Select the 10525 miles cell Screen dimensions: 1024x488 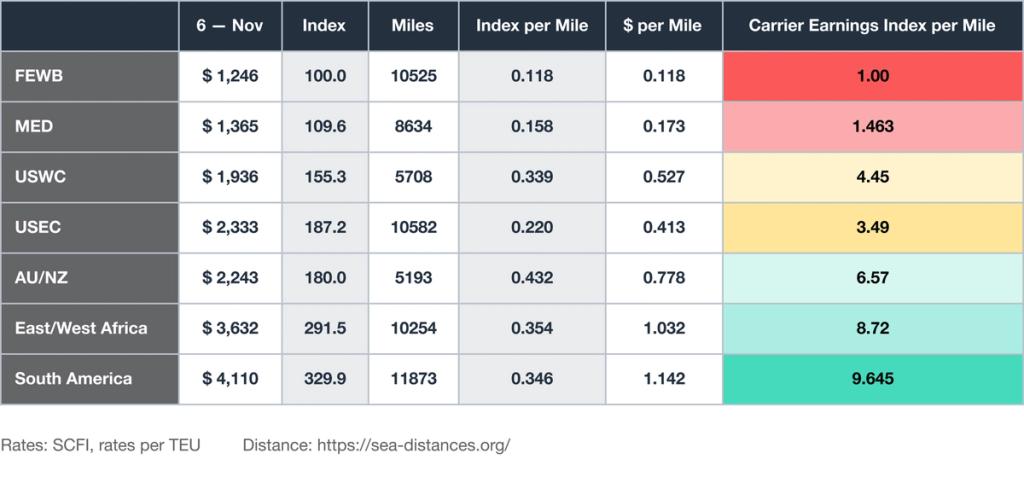pyautogui.click(x=413, y=76)
